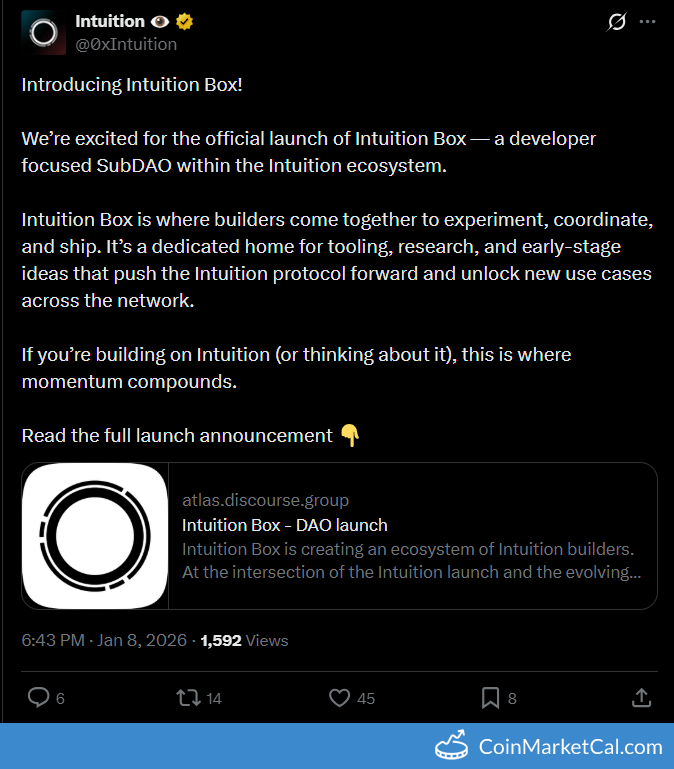The image size is (674, 769).
Task: Click the atlas.discourse.group domain text
Action: [x=266, y=500]
